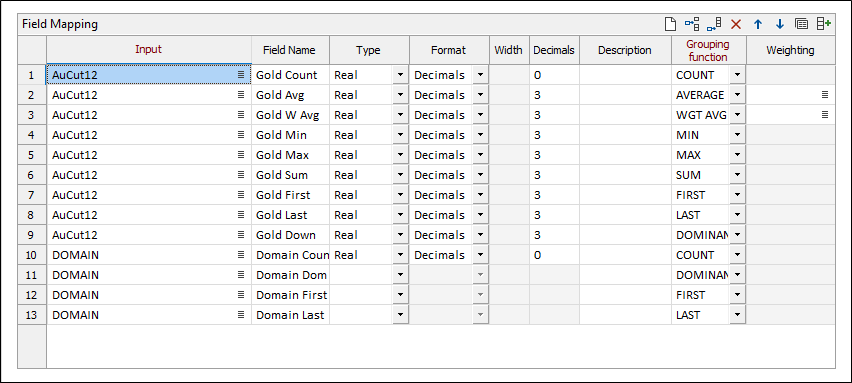Viewport: 852px width, 383px height.
Task: Click the Input column header
Action: click(x=148, y=50)
